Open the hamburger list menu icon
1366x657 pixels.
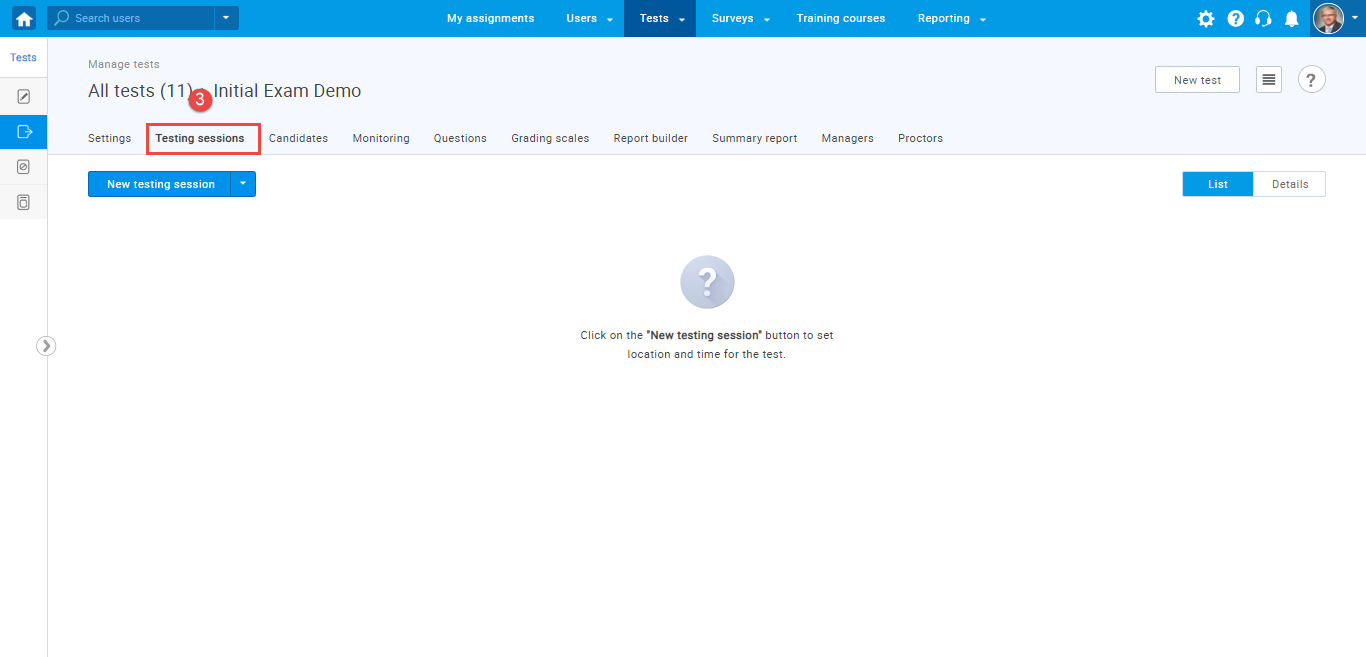(1269, 80)
